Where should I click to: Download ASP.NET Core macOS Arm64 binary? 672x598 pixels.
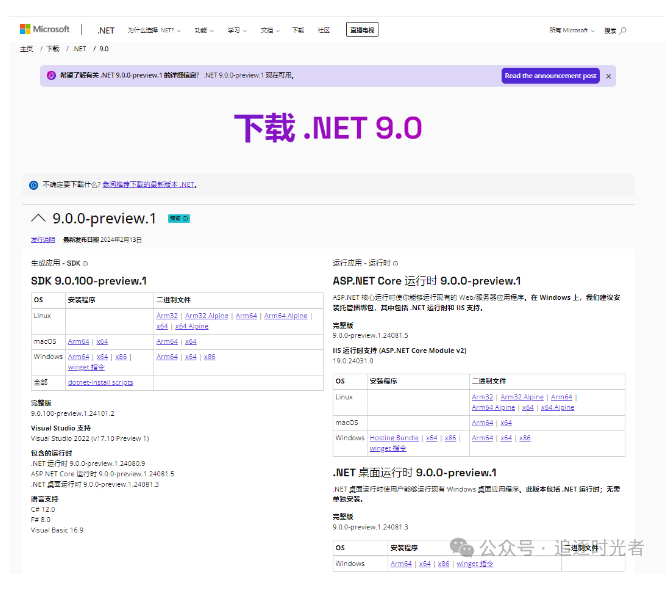point(482,423)
